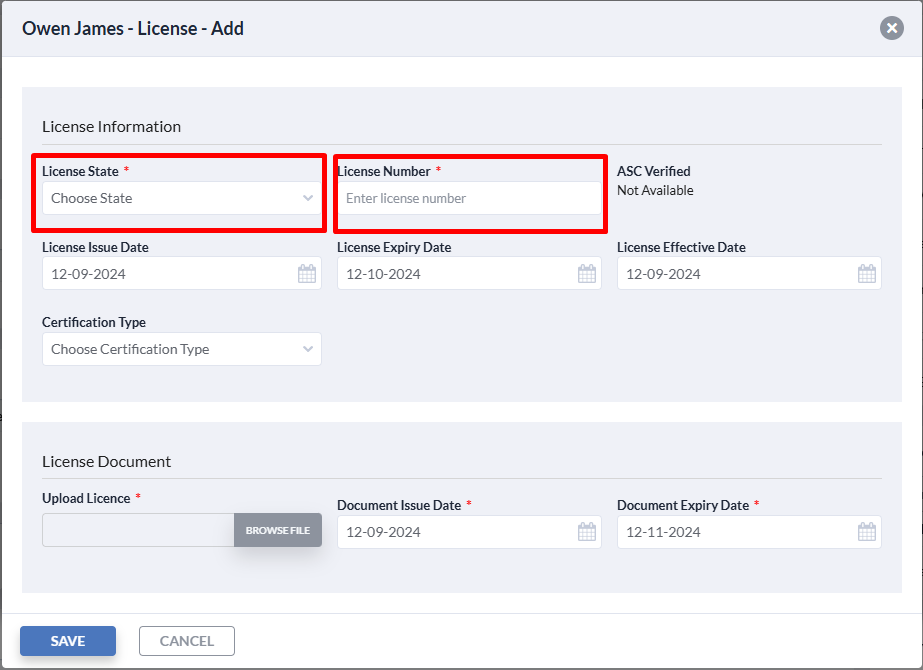
Task: Click the Upload Licence file path box
Action: coord(138,530)
